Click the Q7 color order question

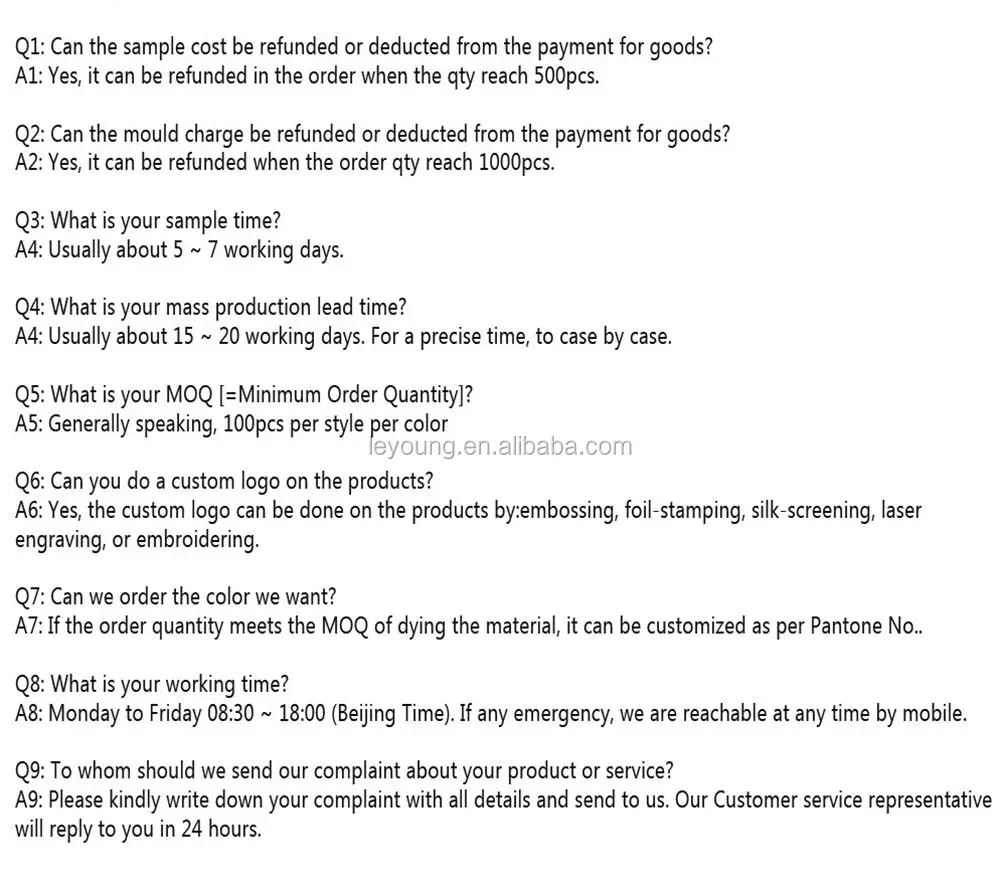tap(176, 597)
